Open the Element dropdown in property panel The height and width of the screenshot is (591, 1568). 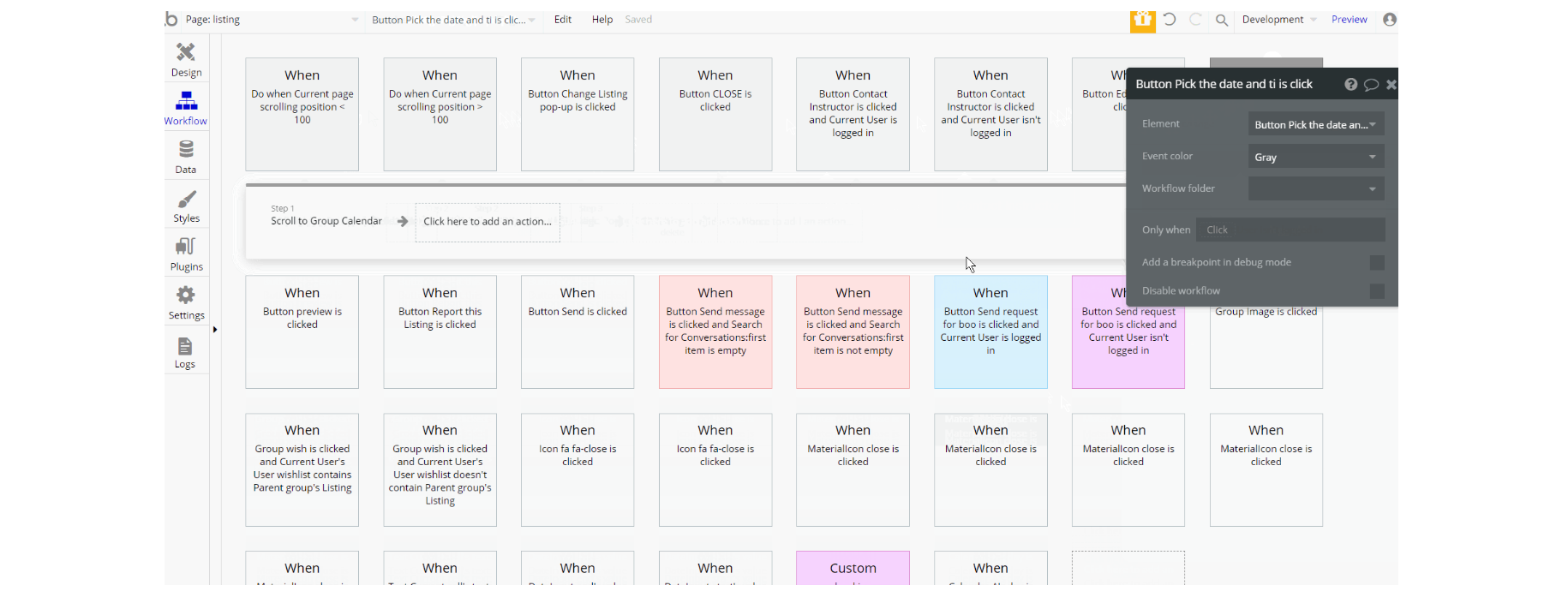(x=1316, y=124)
